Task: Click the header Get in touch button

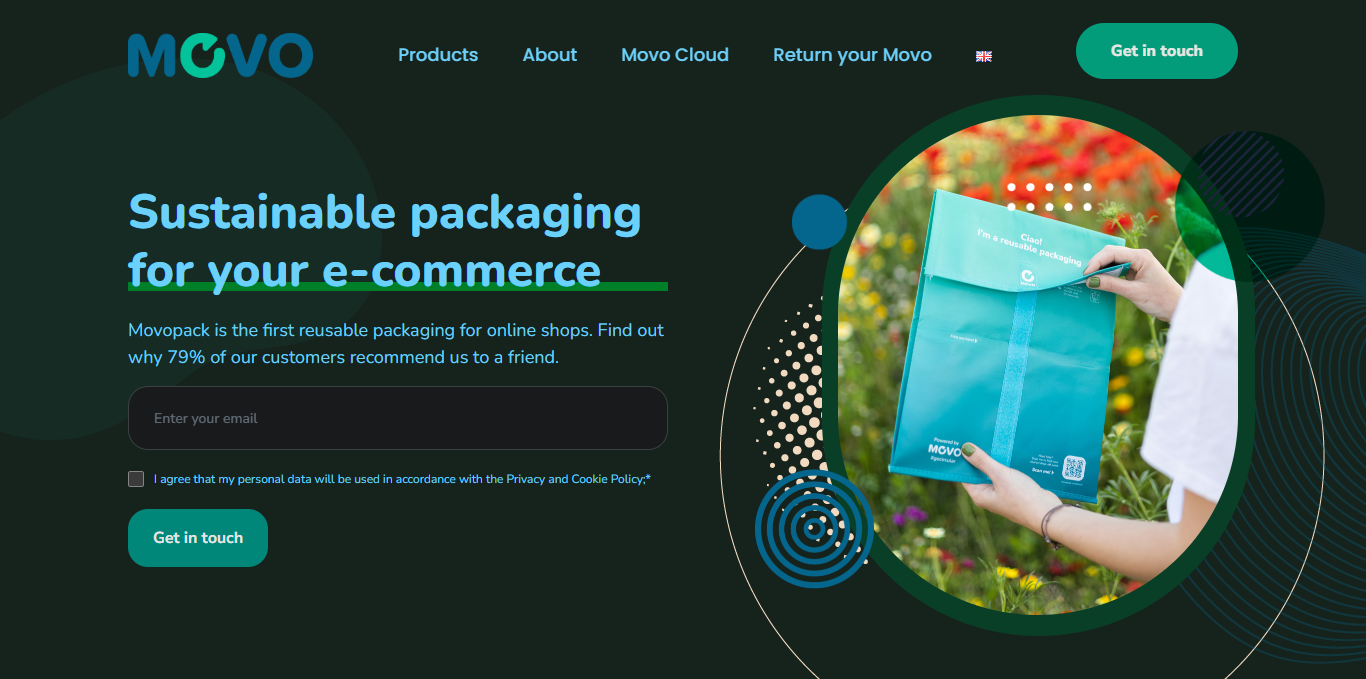Action: [1157, 51]
